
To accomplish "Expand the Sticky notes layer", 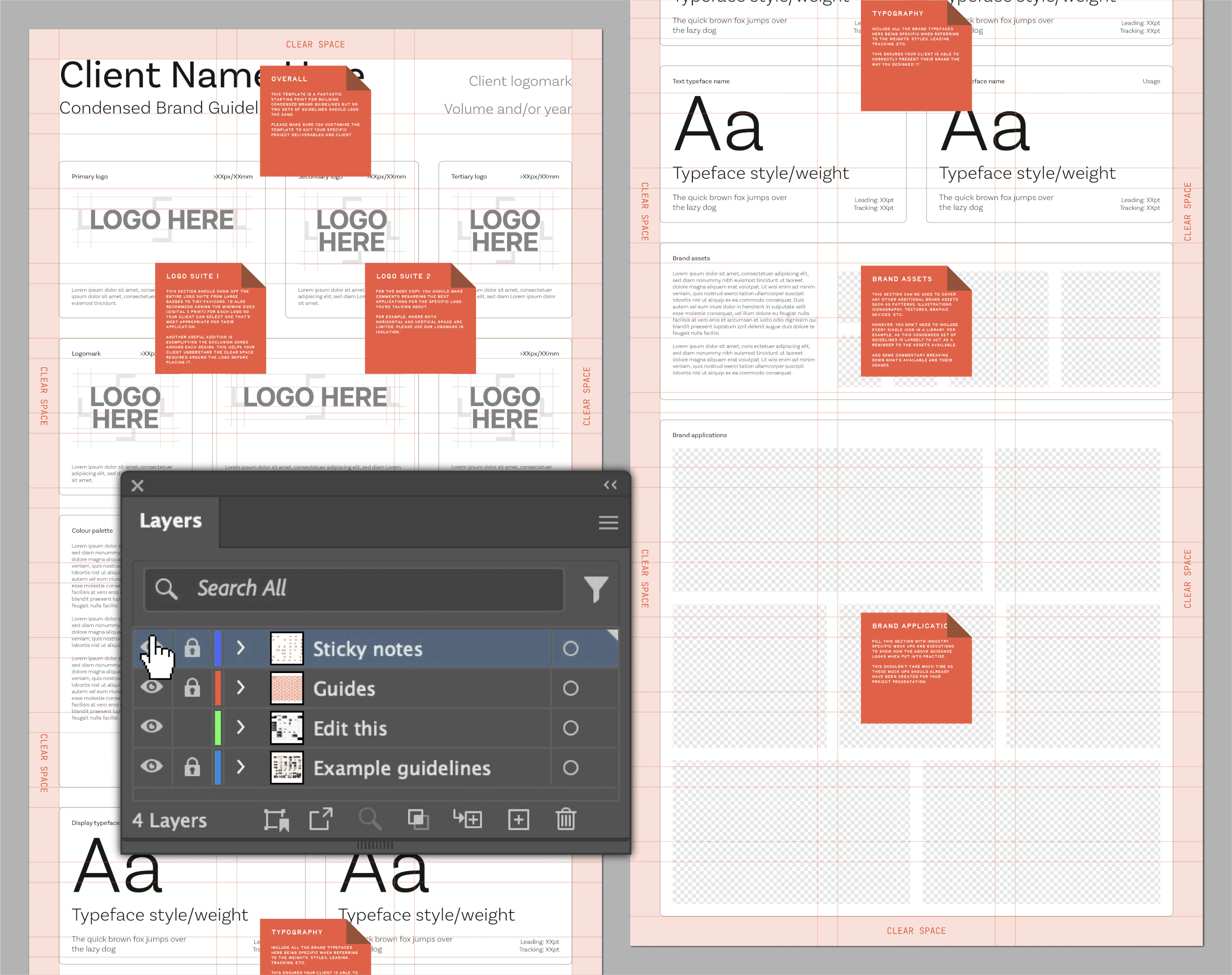I will tap(240, 648).
